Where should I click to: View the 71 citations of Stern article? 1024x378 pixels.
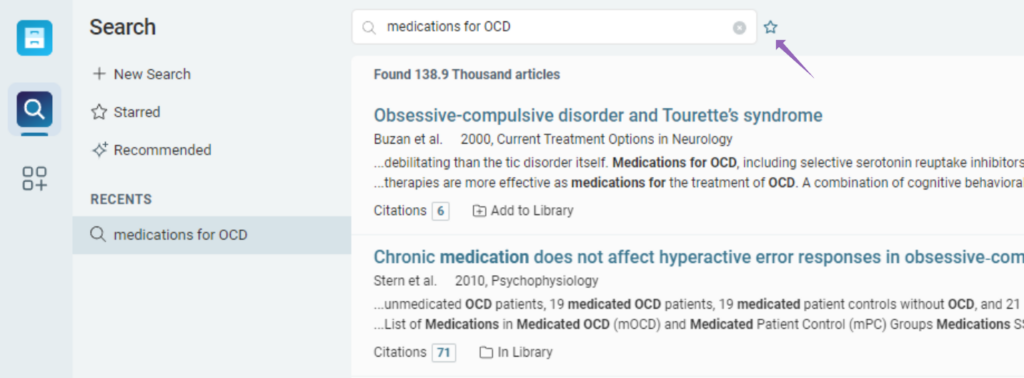pyautogui.click(x=443, y=353)
